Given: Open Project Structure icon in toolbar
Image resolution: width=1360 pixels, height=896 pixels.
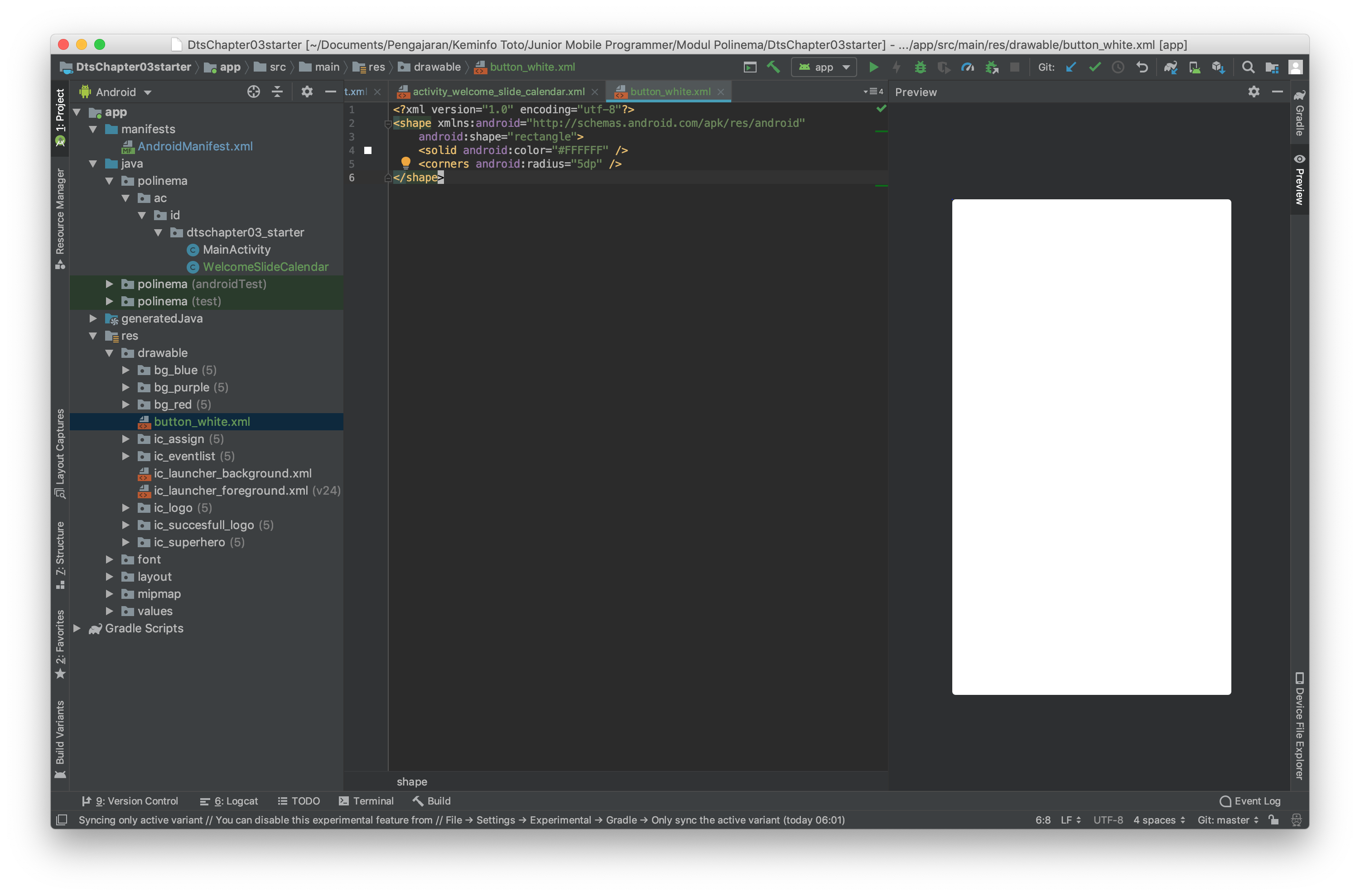Looking at the screenshot, I should (x=1272, y=67).
